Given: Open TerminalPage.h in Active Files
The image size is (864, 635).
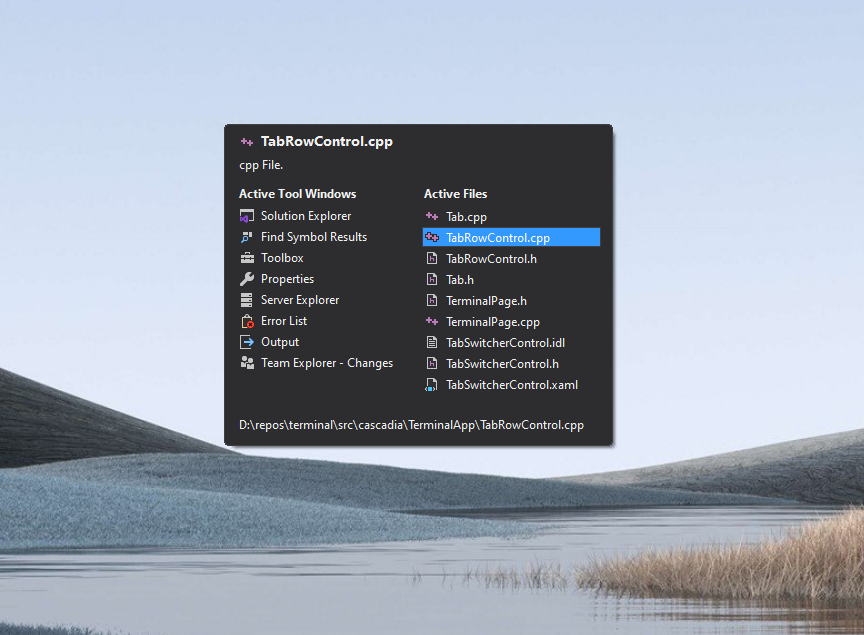Looking at the screenshot, I should 486,301.
